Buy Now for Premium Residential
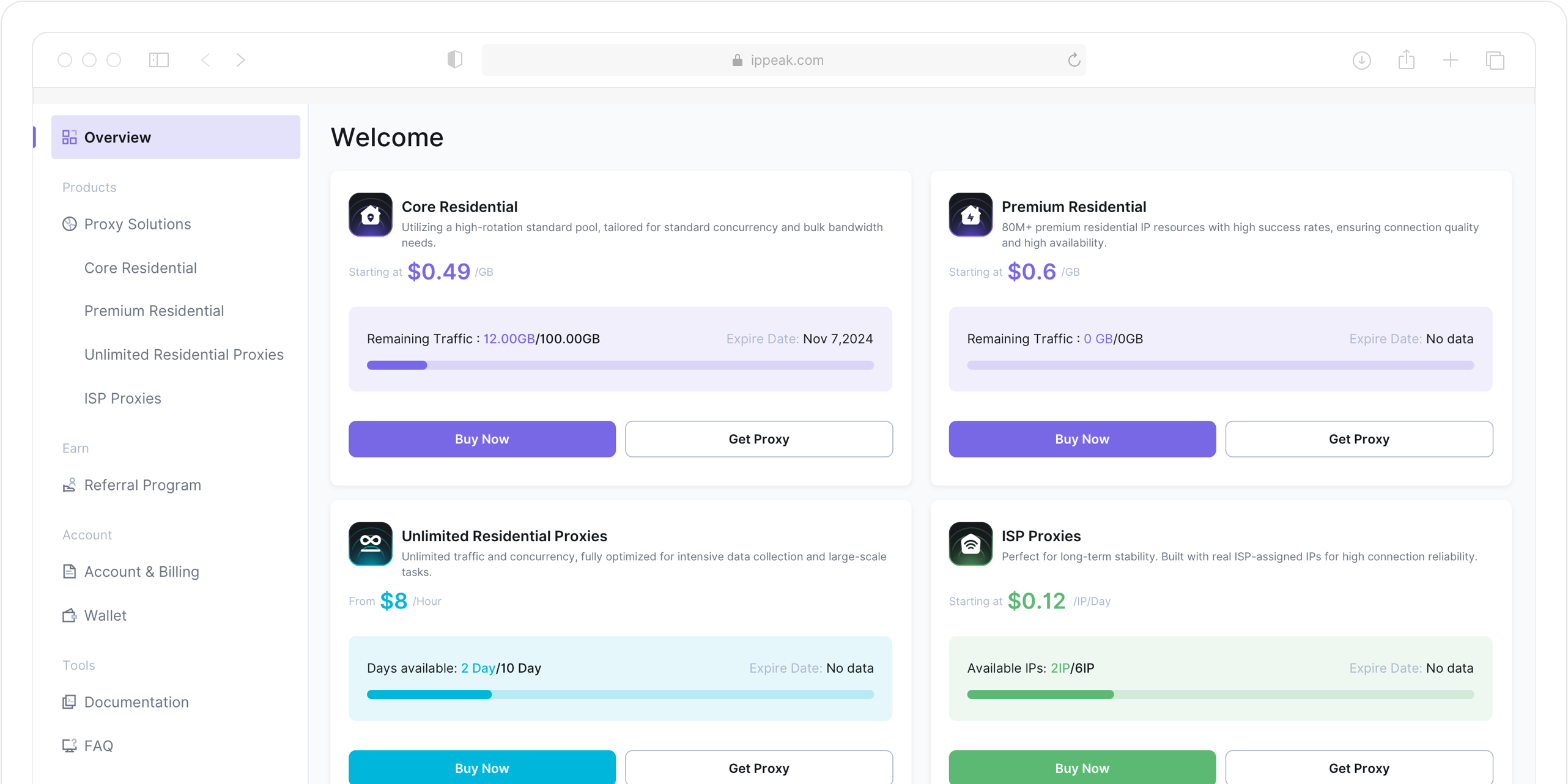 click(1082, 438)
